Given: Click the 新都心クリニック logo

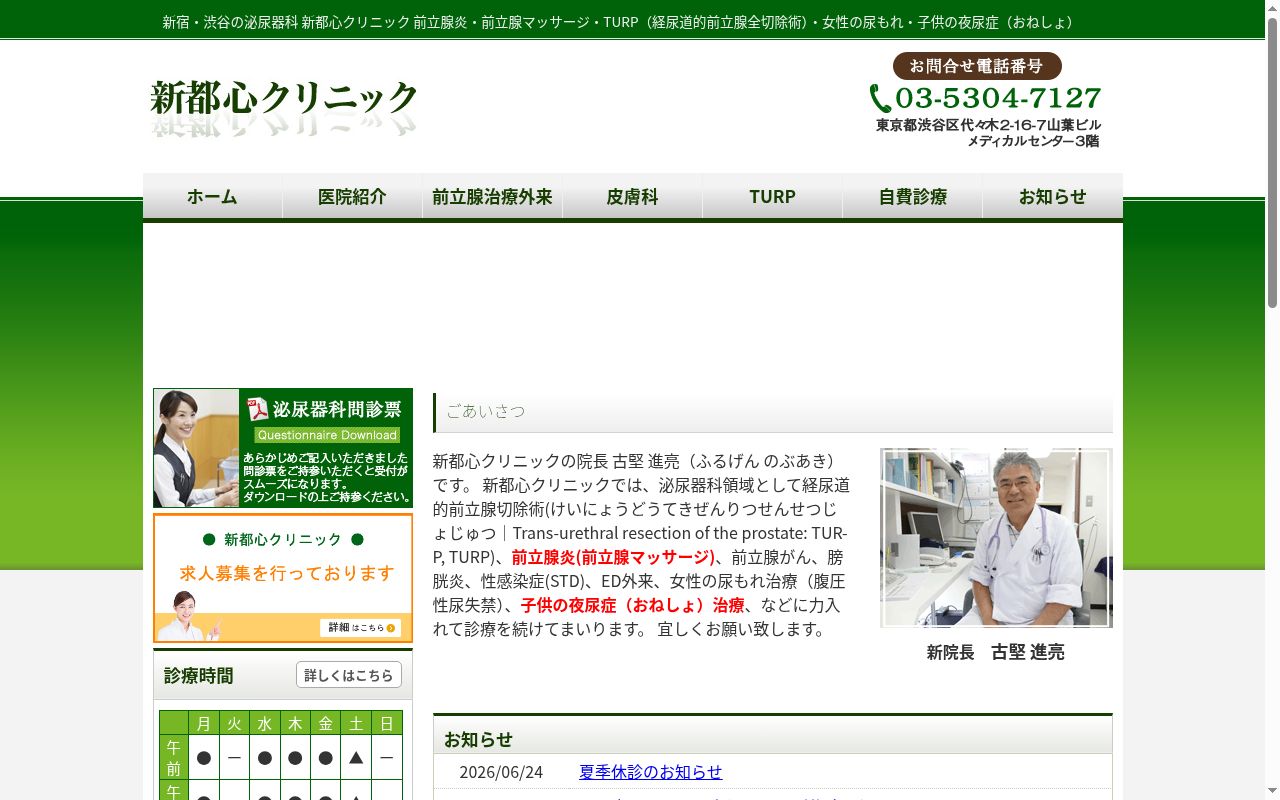Looking at the screenshot, I should pos(284,108).
